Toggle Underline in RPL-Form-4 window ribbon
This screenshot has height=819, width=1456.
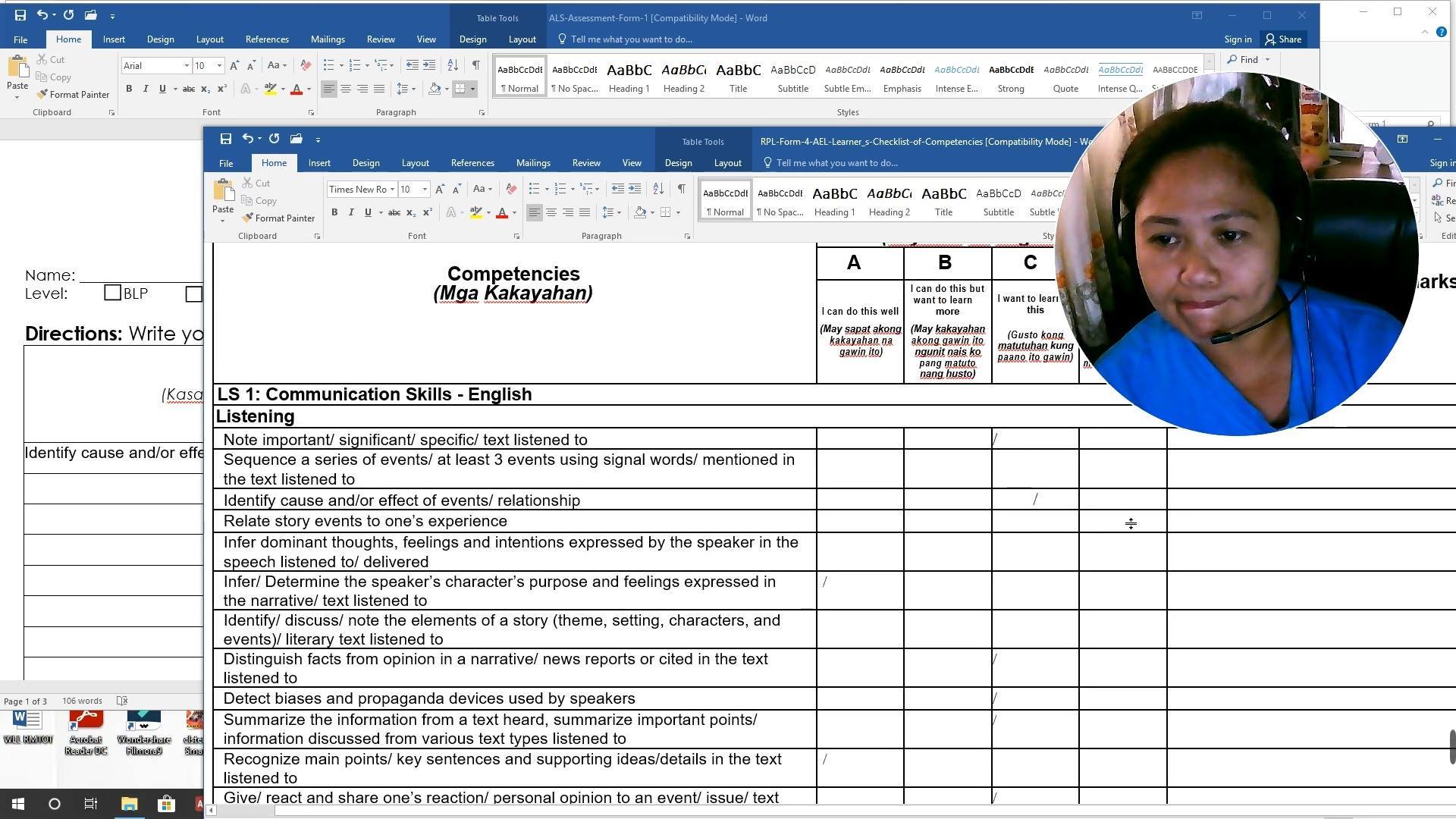[x=368, y=212]
